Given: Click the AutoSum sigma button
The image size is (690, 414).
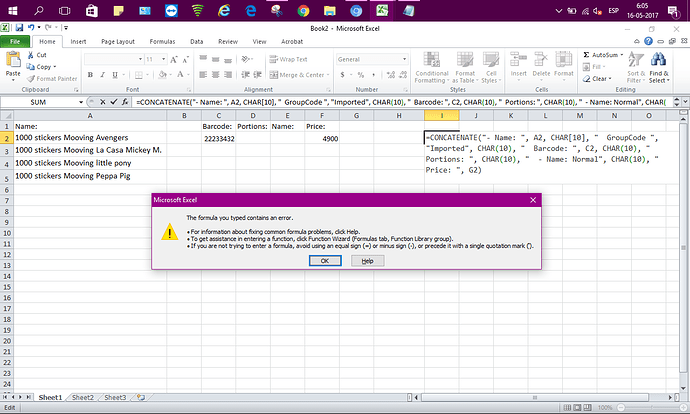Looking at the screenshot, I should tap(601, 55).
